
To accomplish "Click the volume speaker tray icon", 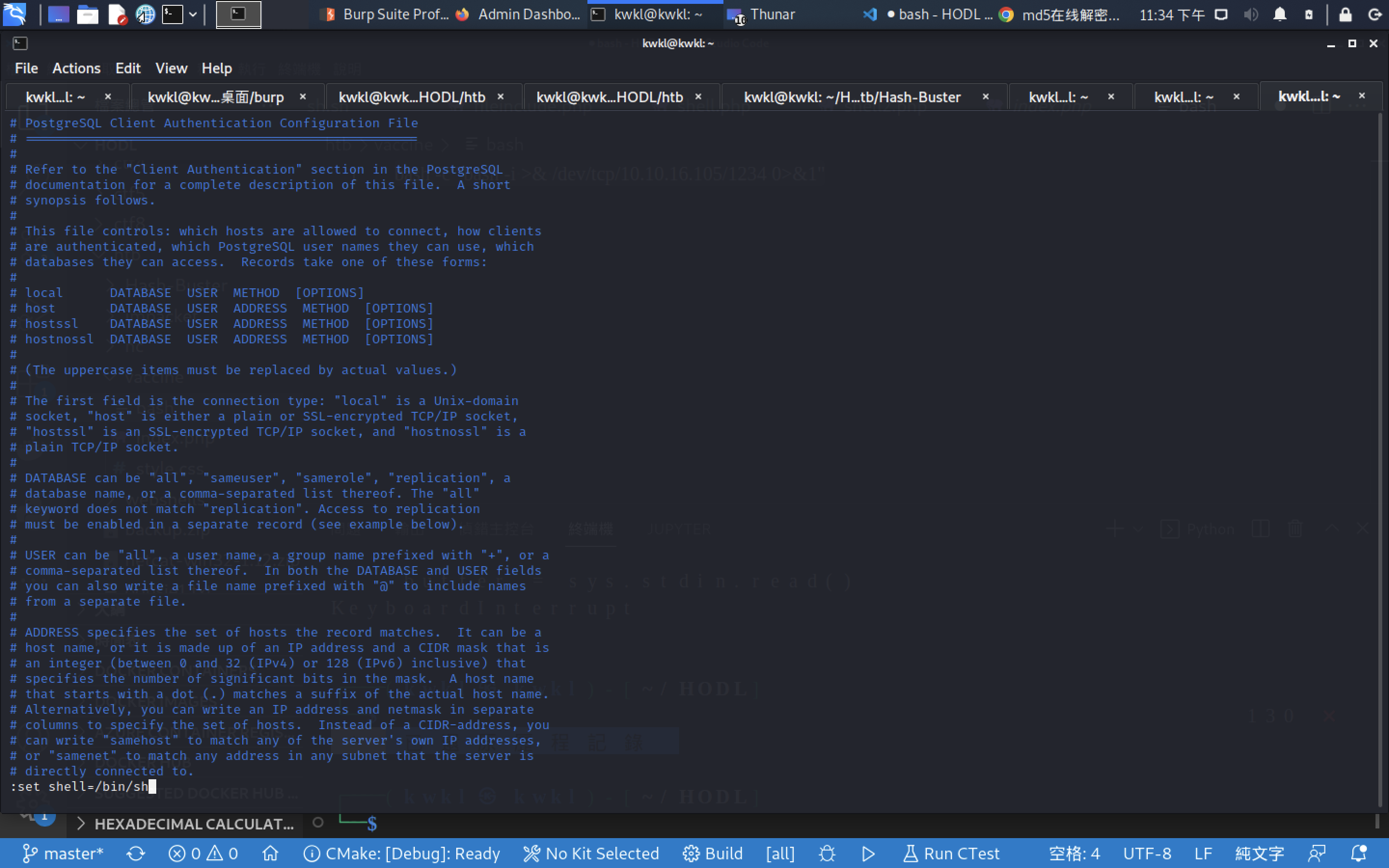I will point(1251,14).
